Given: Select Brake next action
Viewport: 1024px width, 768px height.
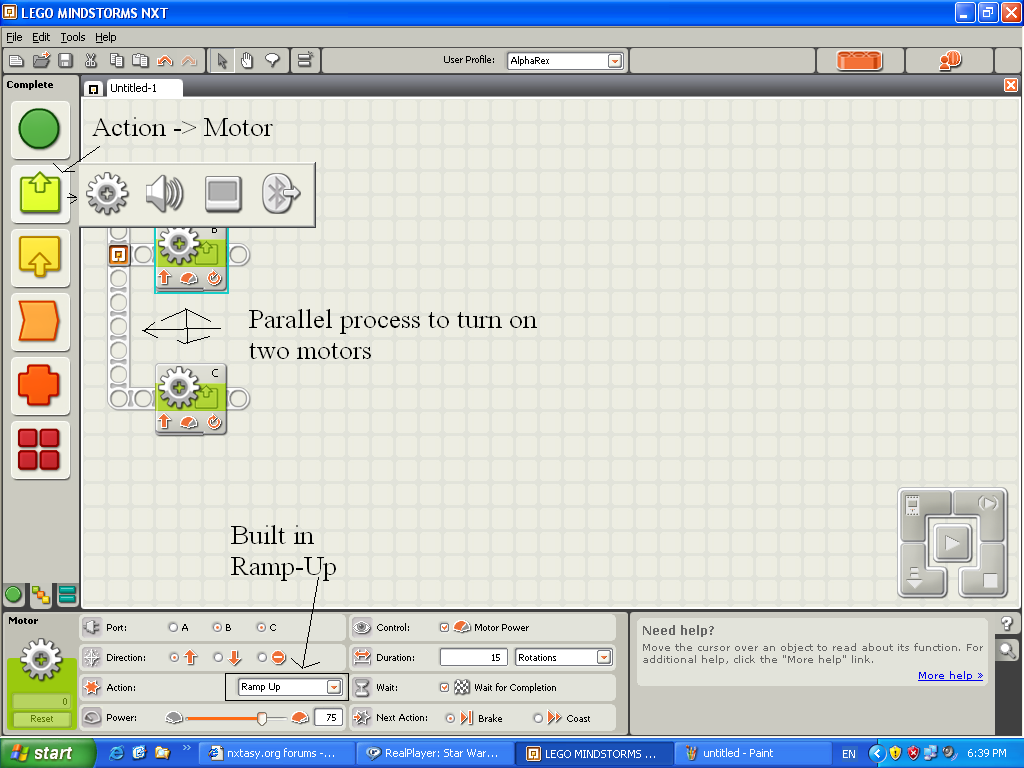Looking at the screenshot, I should click(450, 718).
